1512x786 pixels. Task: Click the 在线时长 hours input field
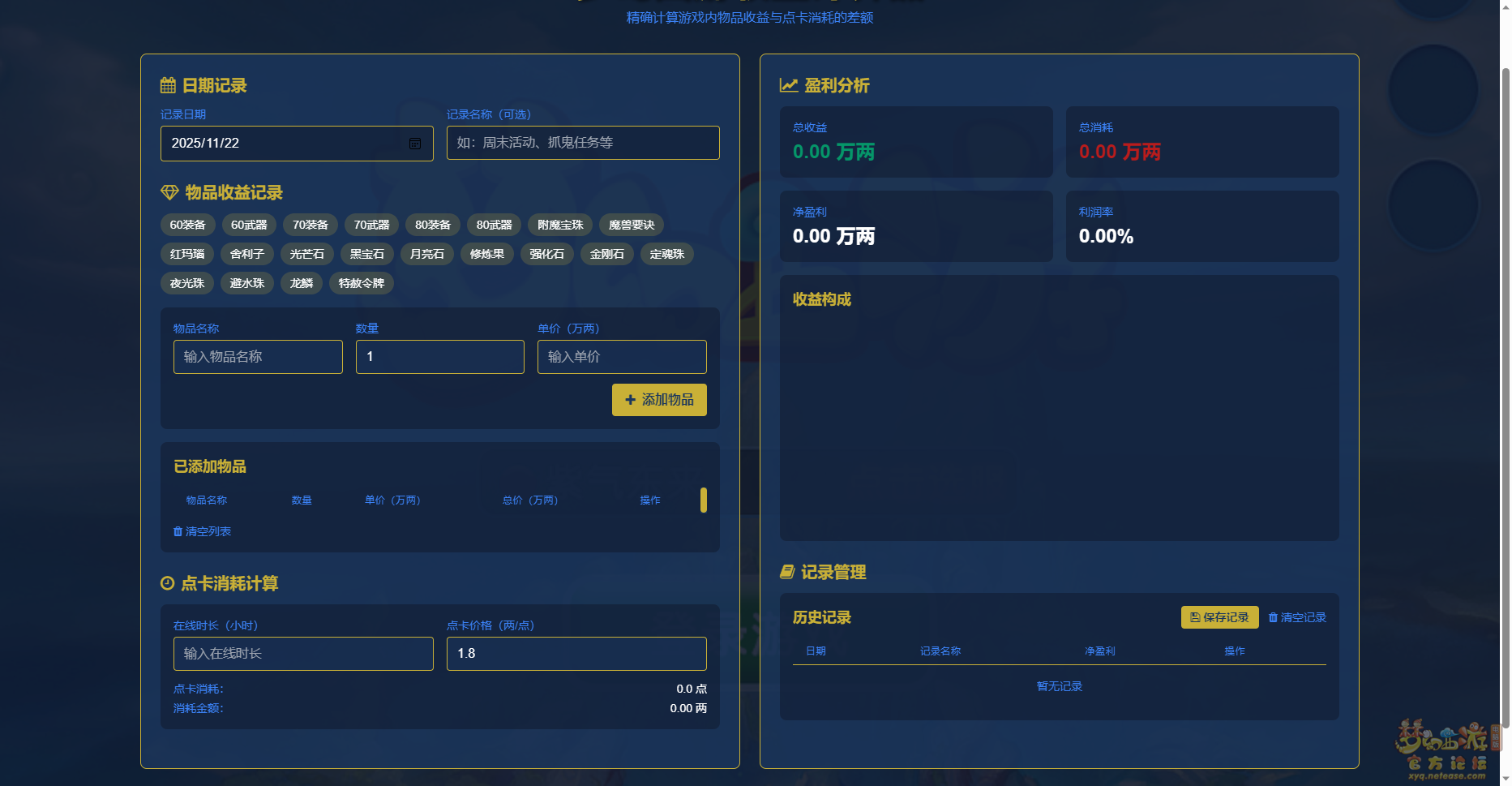tap(303, 654)
